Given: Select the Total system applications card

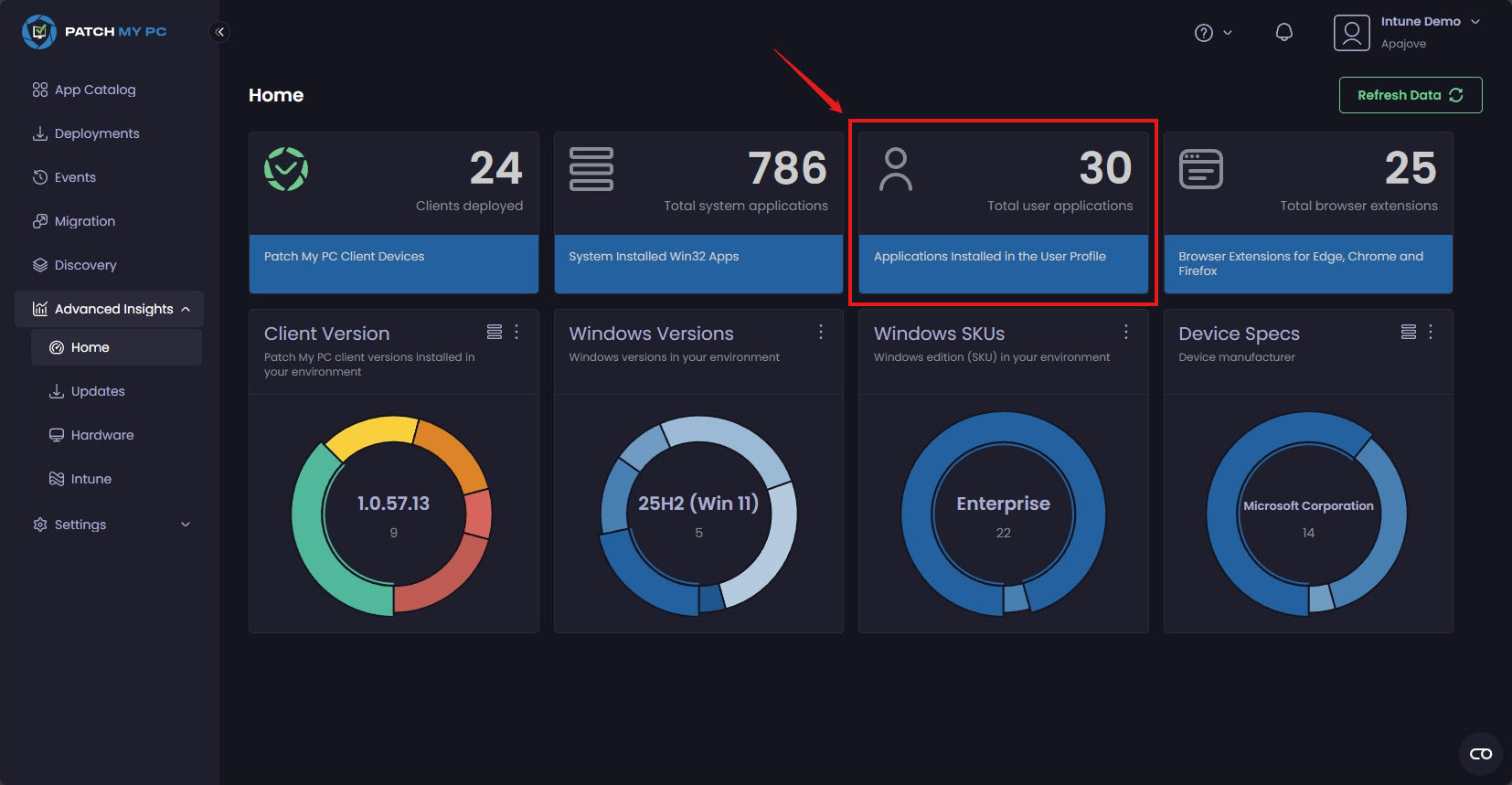Looking at the screenshot, I should 698,185.
